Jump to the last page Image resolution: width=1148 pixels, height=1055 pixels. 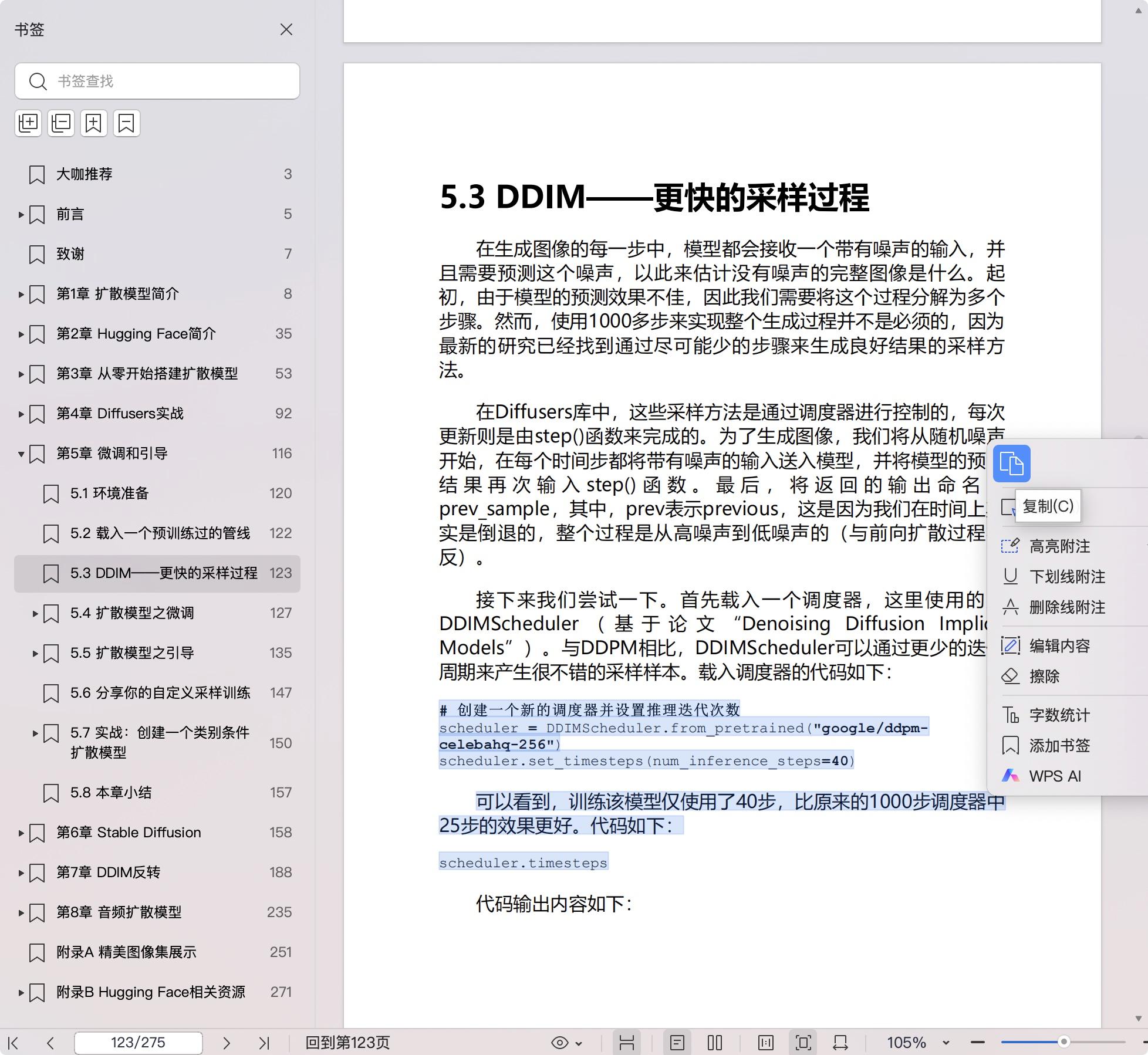coord(264,1043)
